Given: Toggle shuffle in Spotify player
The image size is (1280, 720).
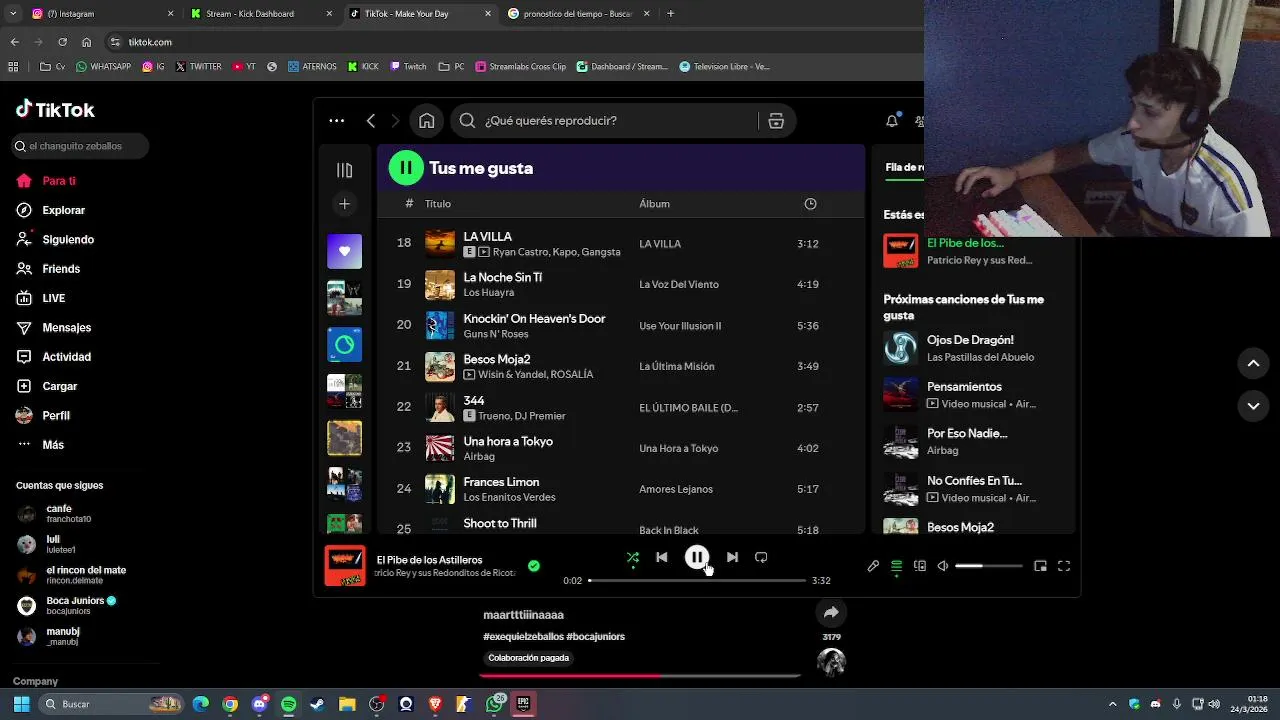Looking at the screenshot, I should tap(633, 558).
